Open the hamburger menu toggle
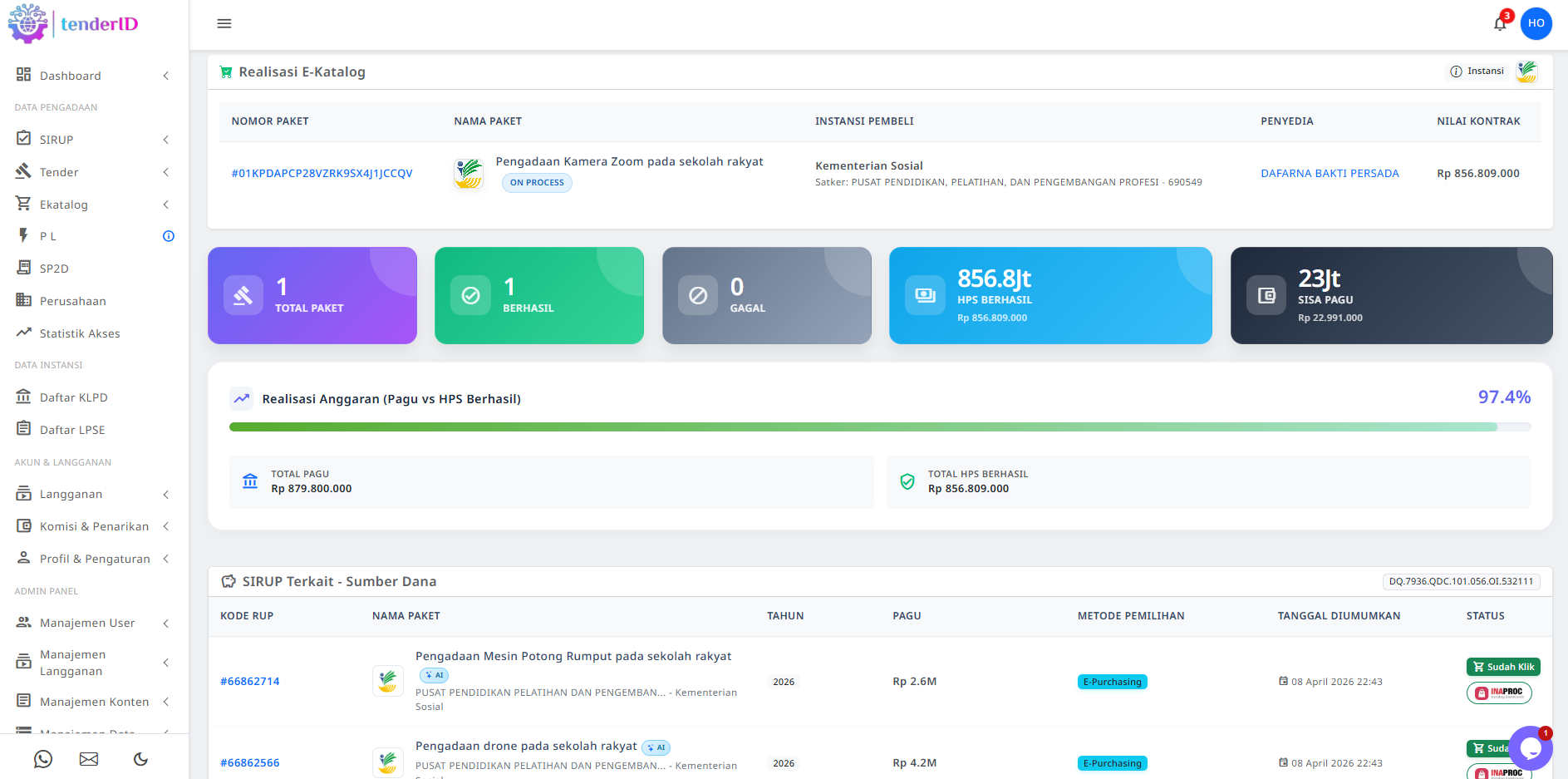Viewport: 1568px width, 779px height. [224, 23]
